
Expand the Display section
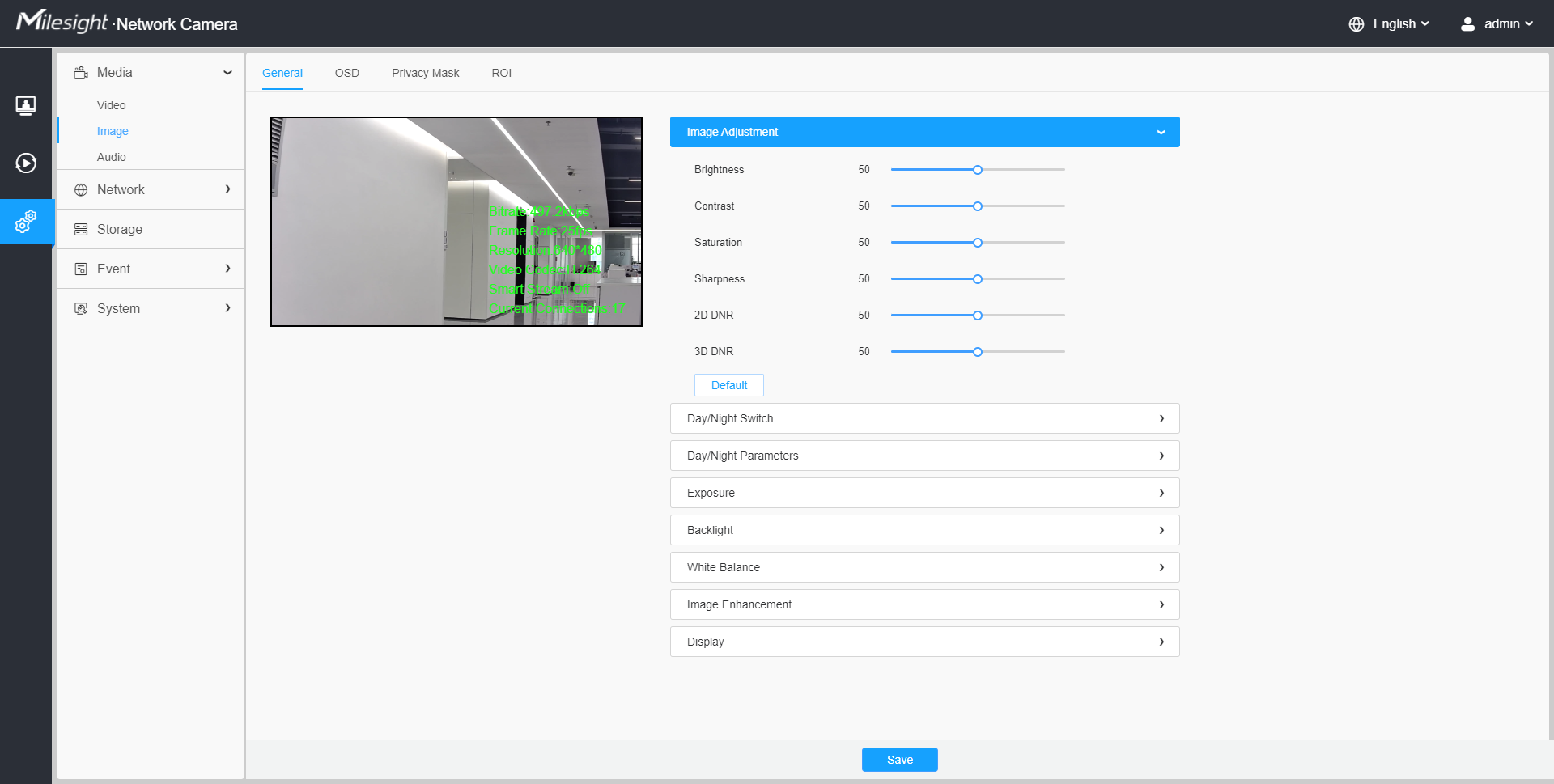point(925,642)
